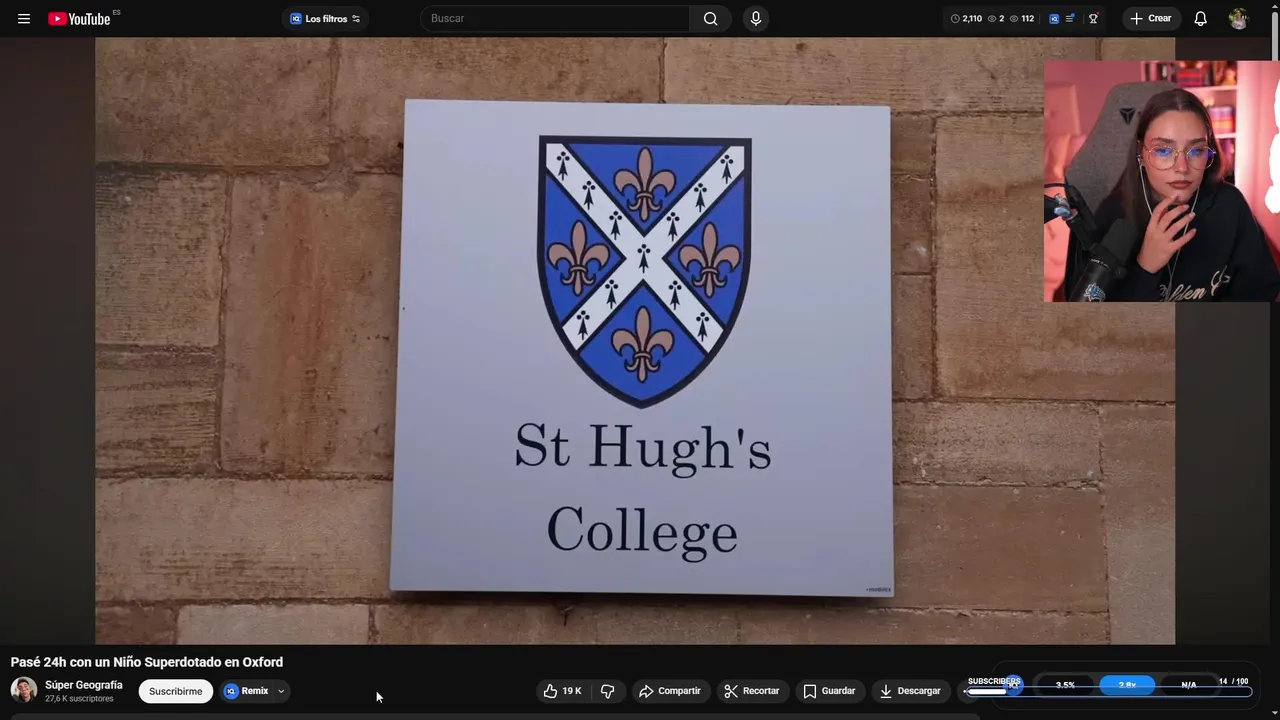The height and width of the screenshot is (720, 1280).
Task: Open the blue extension icon in top stats bar
Action: (x=1054, y=18)
